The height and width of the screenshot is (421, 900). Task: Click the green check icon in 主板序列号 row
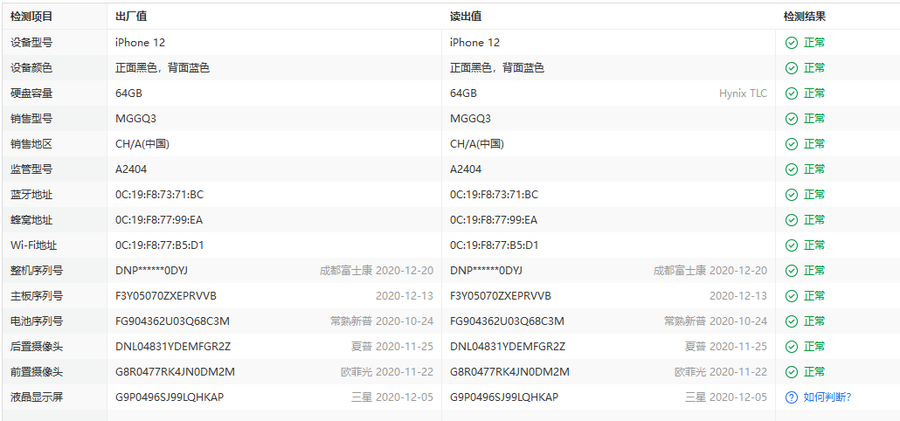[x=792, y=296]
